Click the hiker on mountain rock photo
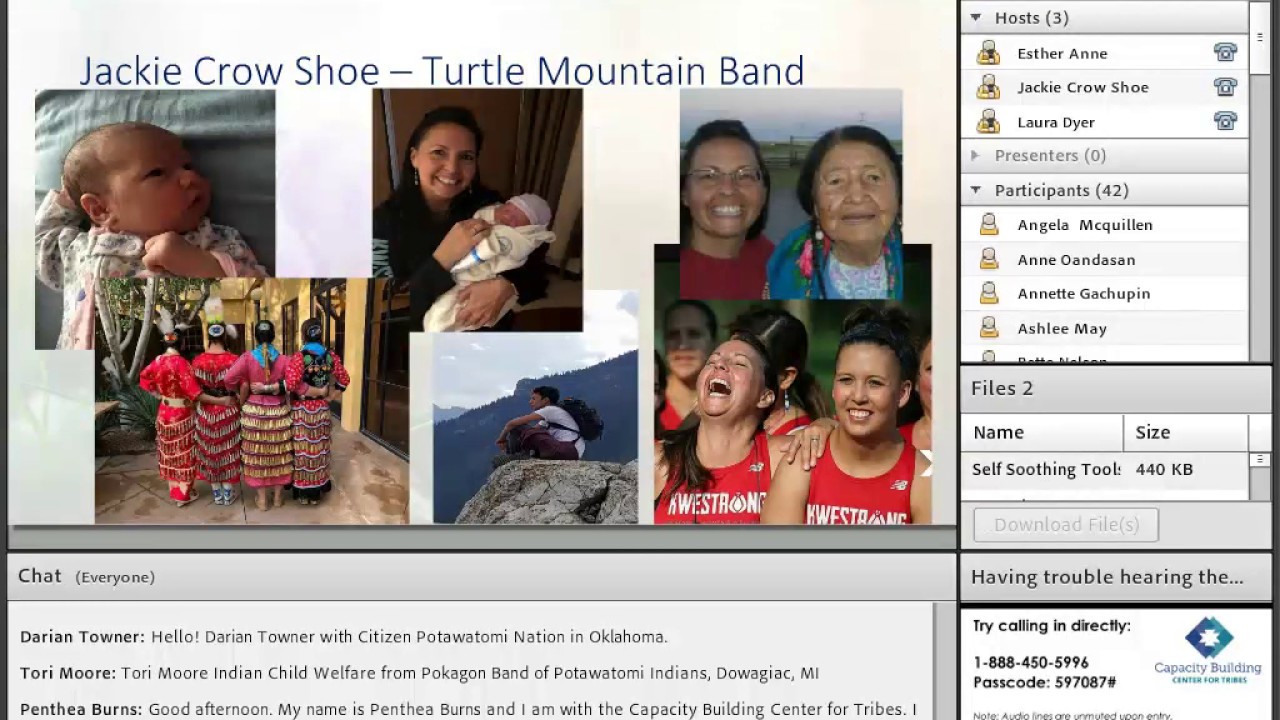 [535, 428]
